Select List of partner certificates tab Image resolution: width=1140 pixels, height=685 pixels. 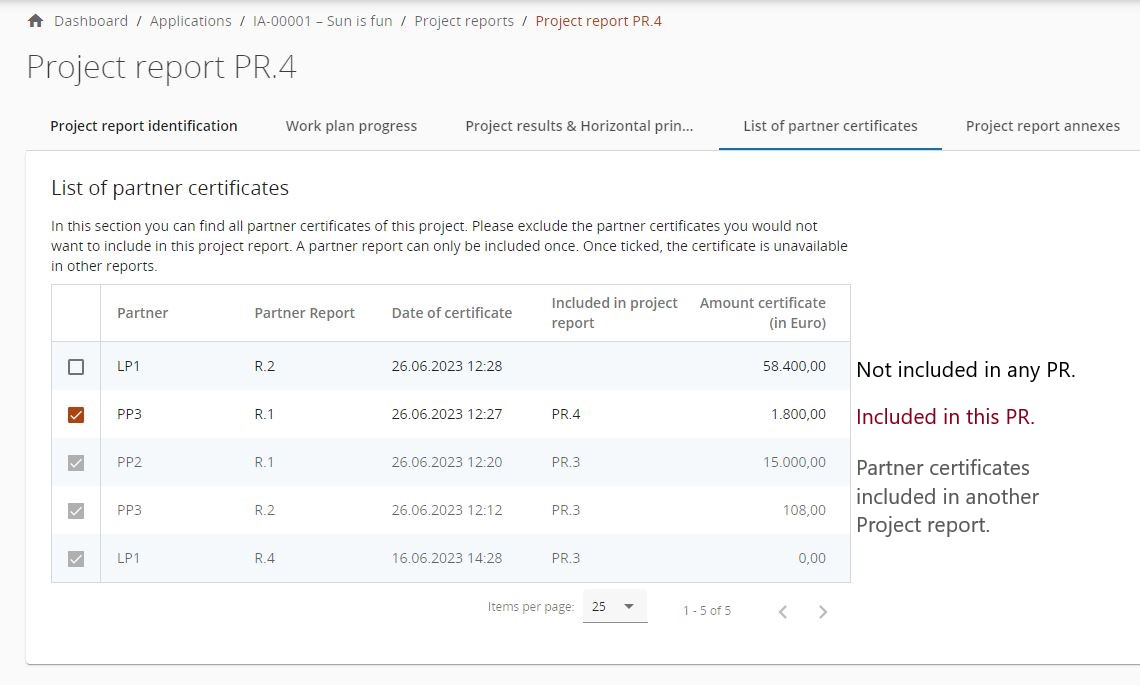(x=830, y=126)
